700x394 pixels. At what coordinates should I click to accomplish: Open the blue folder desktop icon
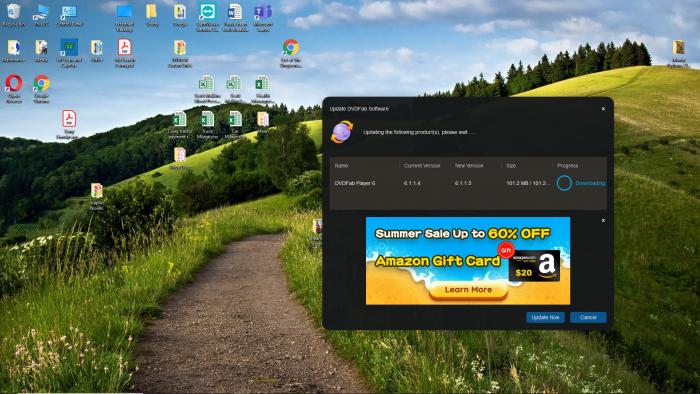pos(124,17)
